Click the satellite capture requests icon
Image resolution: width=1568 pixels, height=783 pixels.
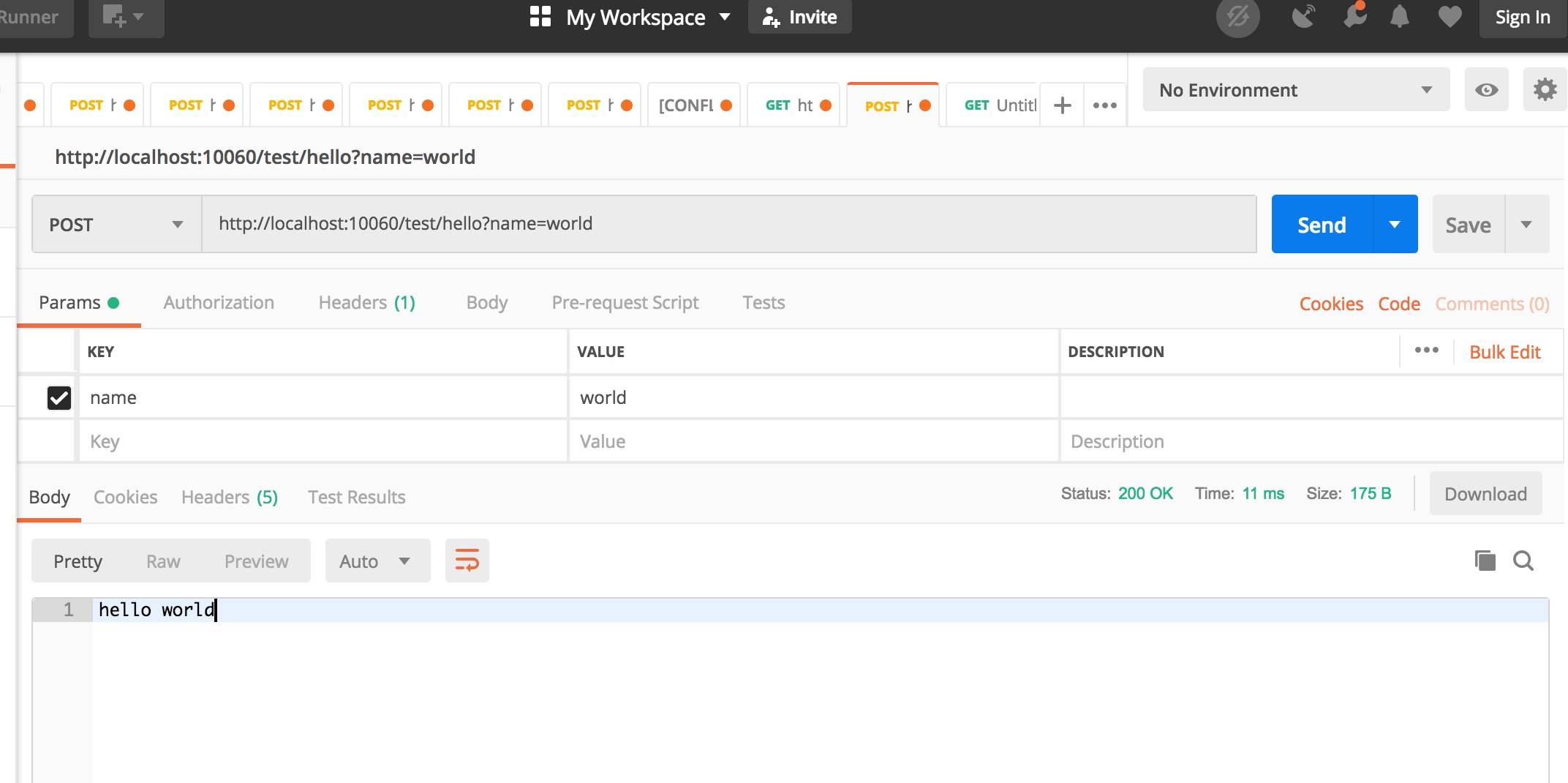point(1303,17)
